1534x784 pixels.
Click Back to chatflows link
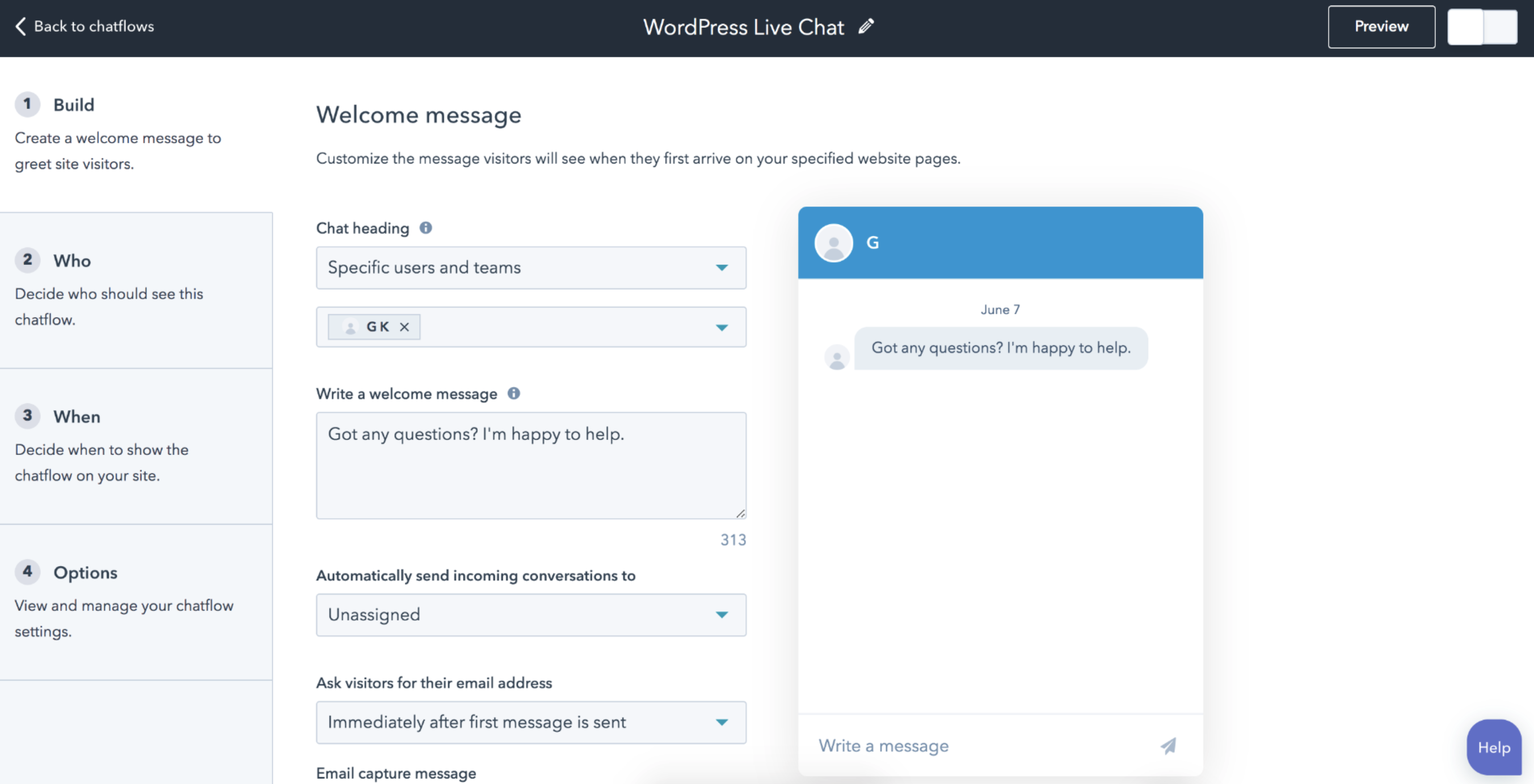click(x=94, y=26)
